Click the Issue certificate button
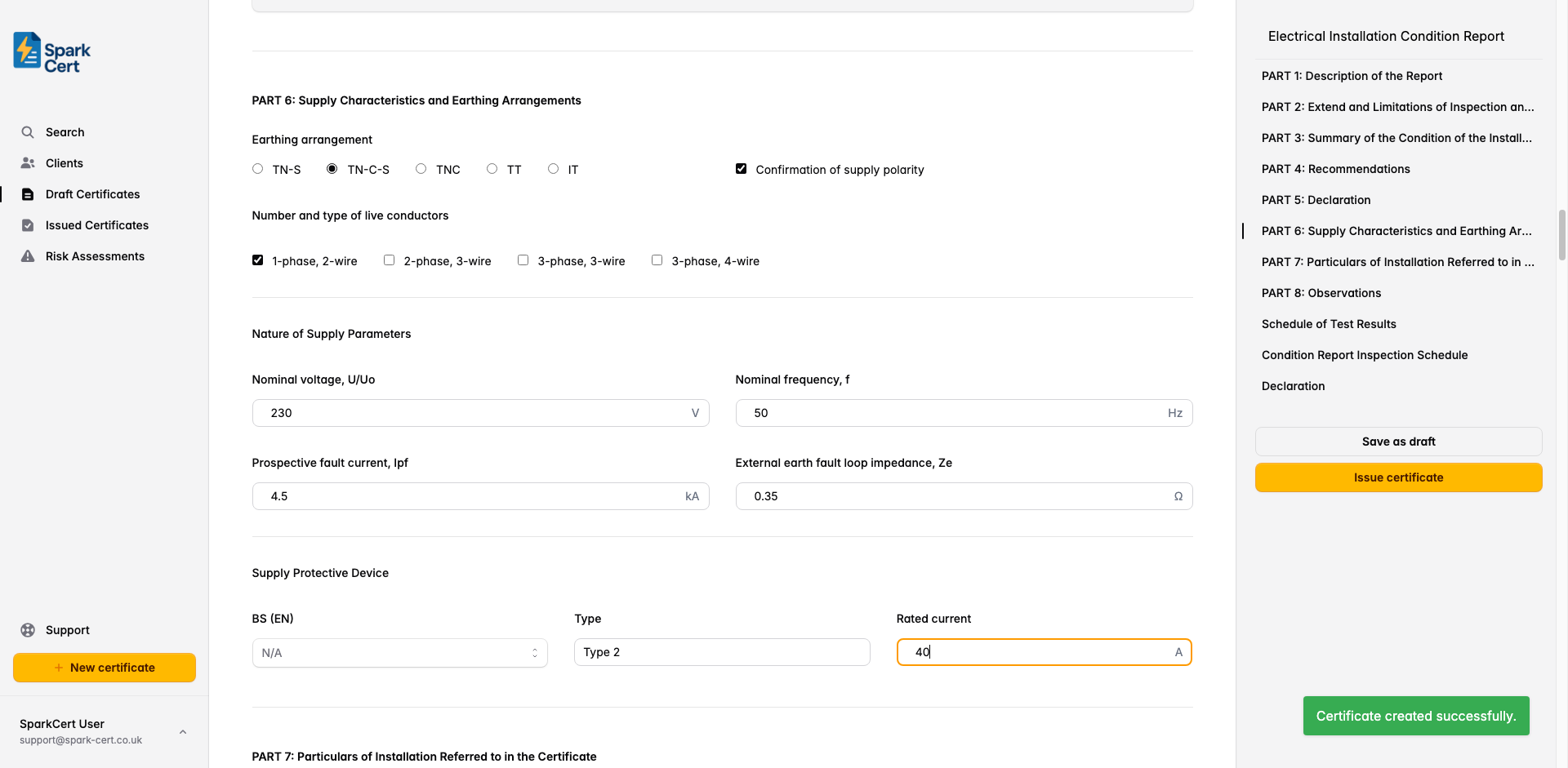1568x768 pixels. click(x=1398, y=477)
